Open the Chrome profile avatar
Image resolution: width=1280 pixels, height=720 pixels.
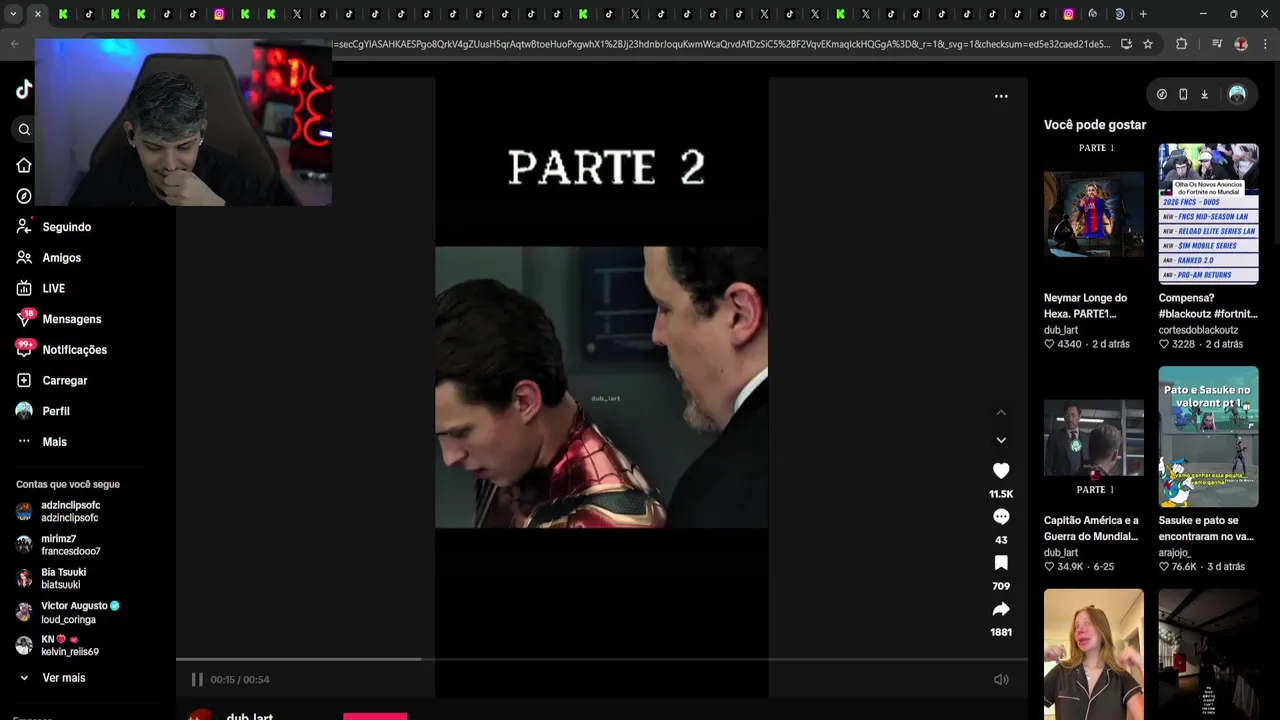click(x=1241, y=44)
